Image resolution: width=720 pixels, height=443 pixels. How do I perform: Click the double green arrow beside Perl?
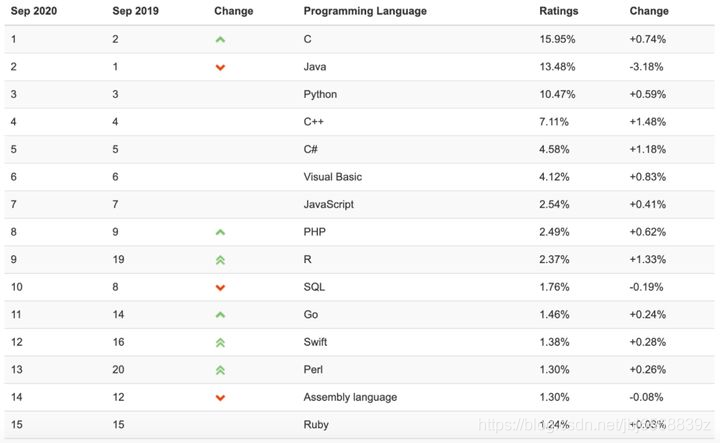pyautogui.click(x=220, y=370)
